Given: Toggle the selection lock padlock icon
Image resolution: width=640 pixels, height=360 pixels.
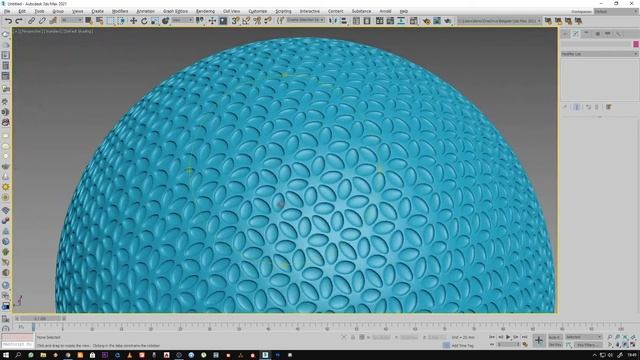Looking at the screenshot, I should point(353,337).
